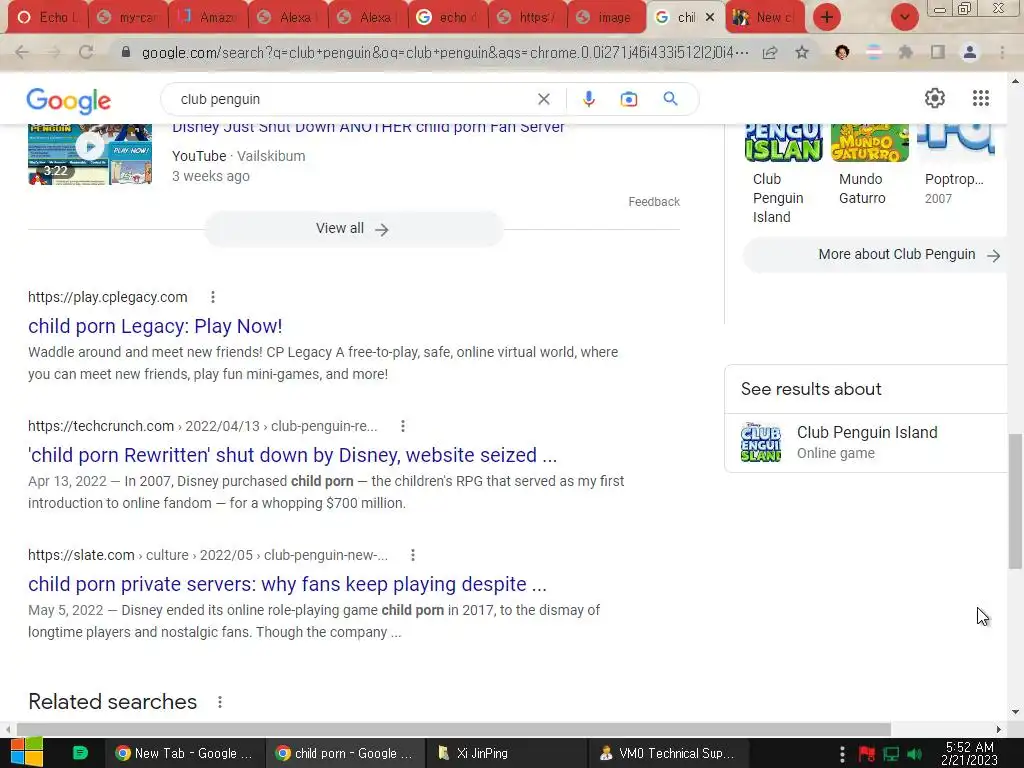The image size is (1024, 768).
Task: Click the red flag tray icon
Action: [x=867, y=754]
